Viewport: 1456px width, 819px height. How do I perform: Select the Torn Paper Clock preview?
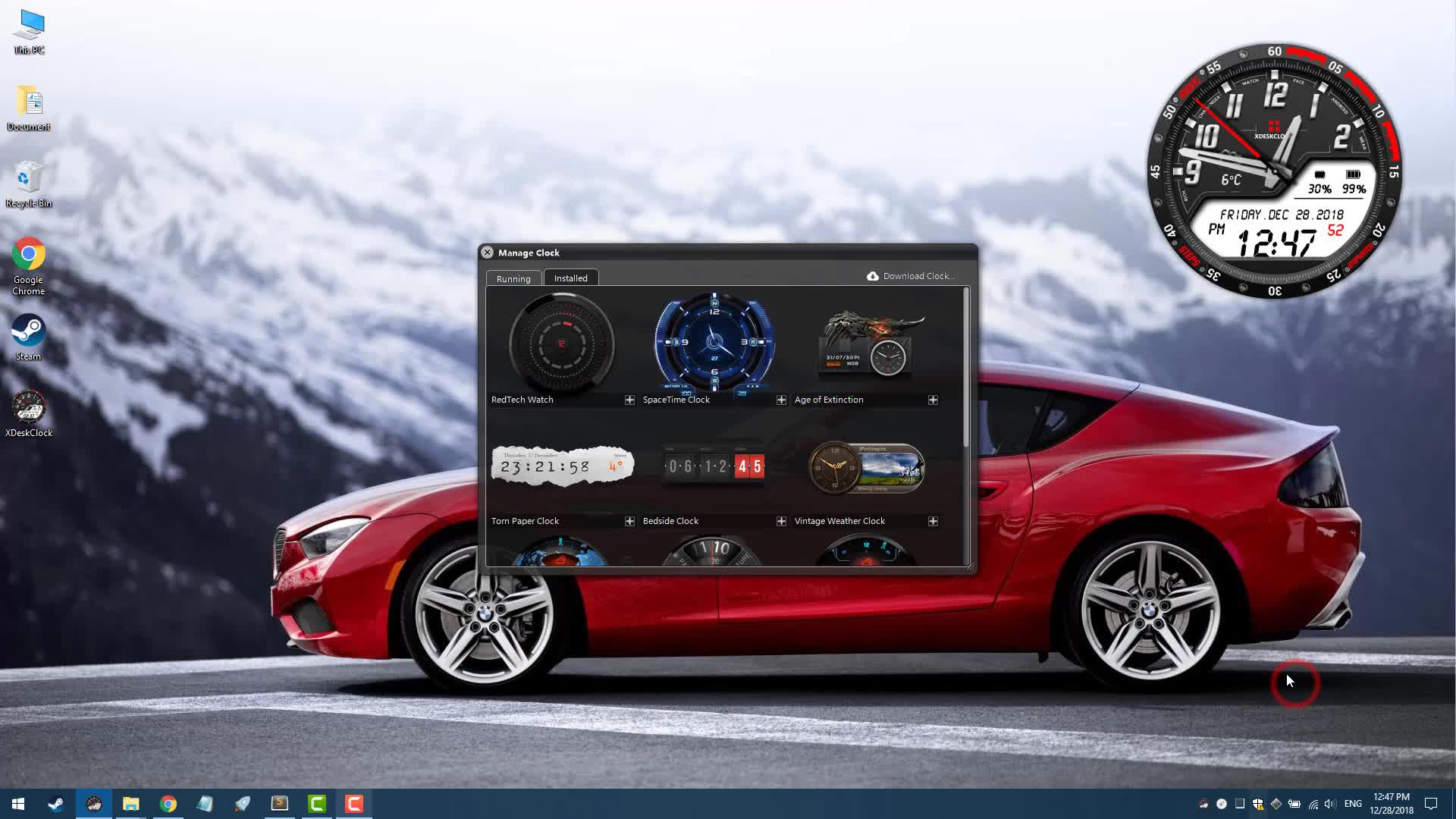tap(562, 466)
